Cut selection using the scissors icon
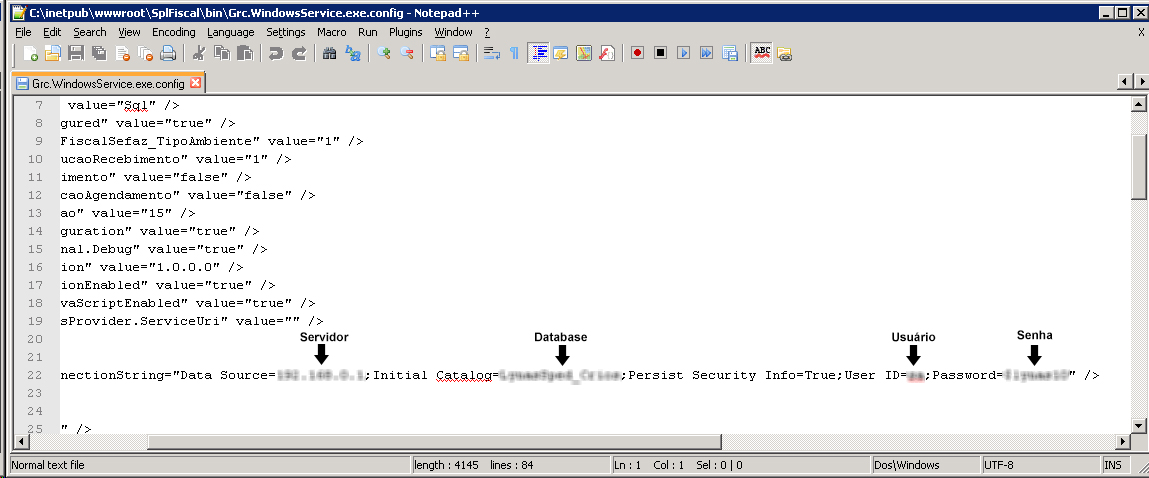Image resolution: width=1149 pixels, height=478 pixels. point(199,54)
